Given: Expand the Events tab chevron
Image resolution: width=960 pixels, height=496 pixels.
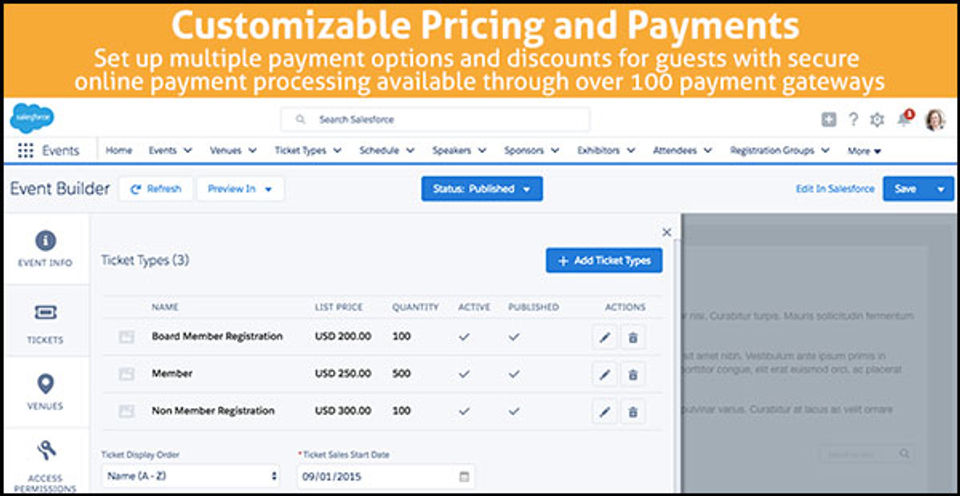Looking at the screenshot, I should (x=188, y=151).
